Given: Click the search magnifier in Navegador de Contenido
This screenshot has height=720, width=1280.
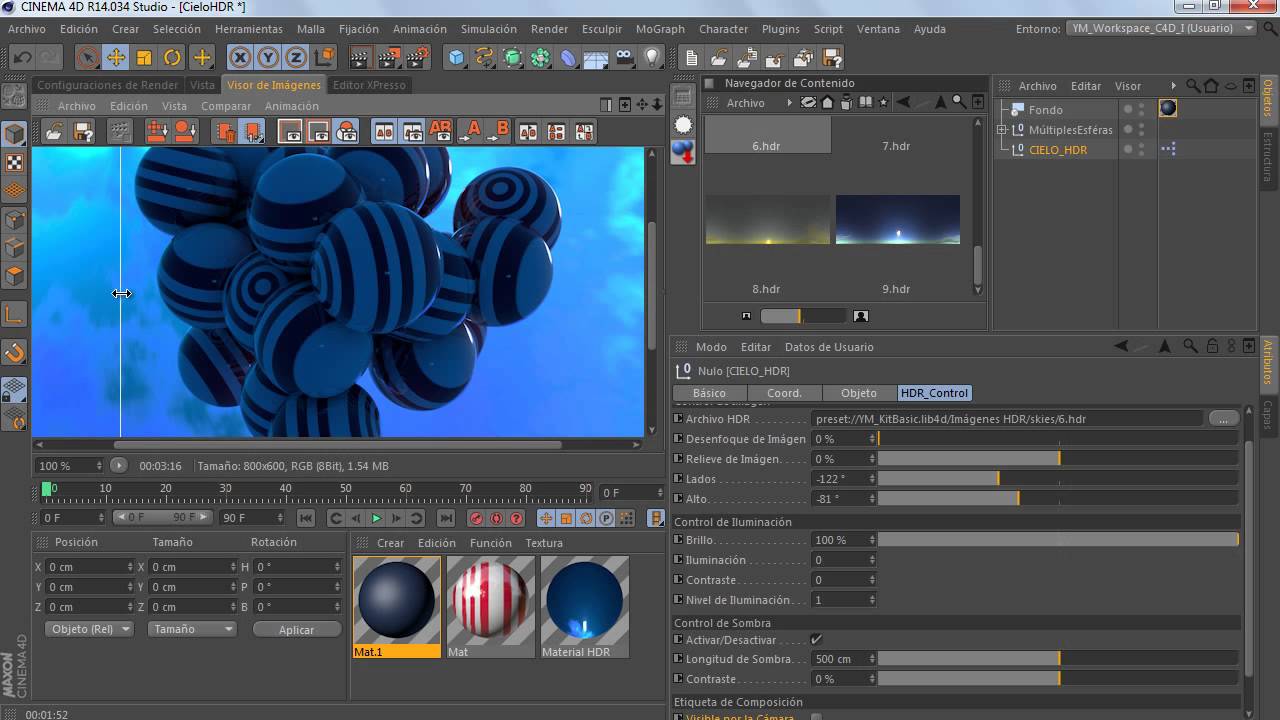Looking at the screenshot, I should tap(958, 102).
